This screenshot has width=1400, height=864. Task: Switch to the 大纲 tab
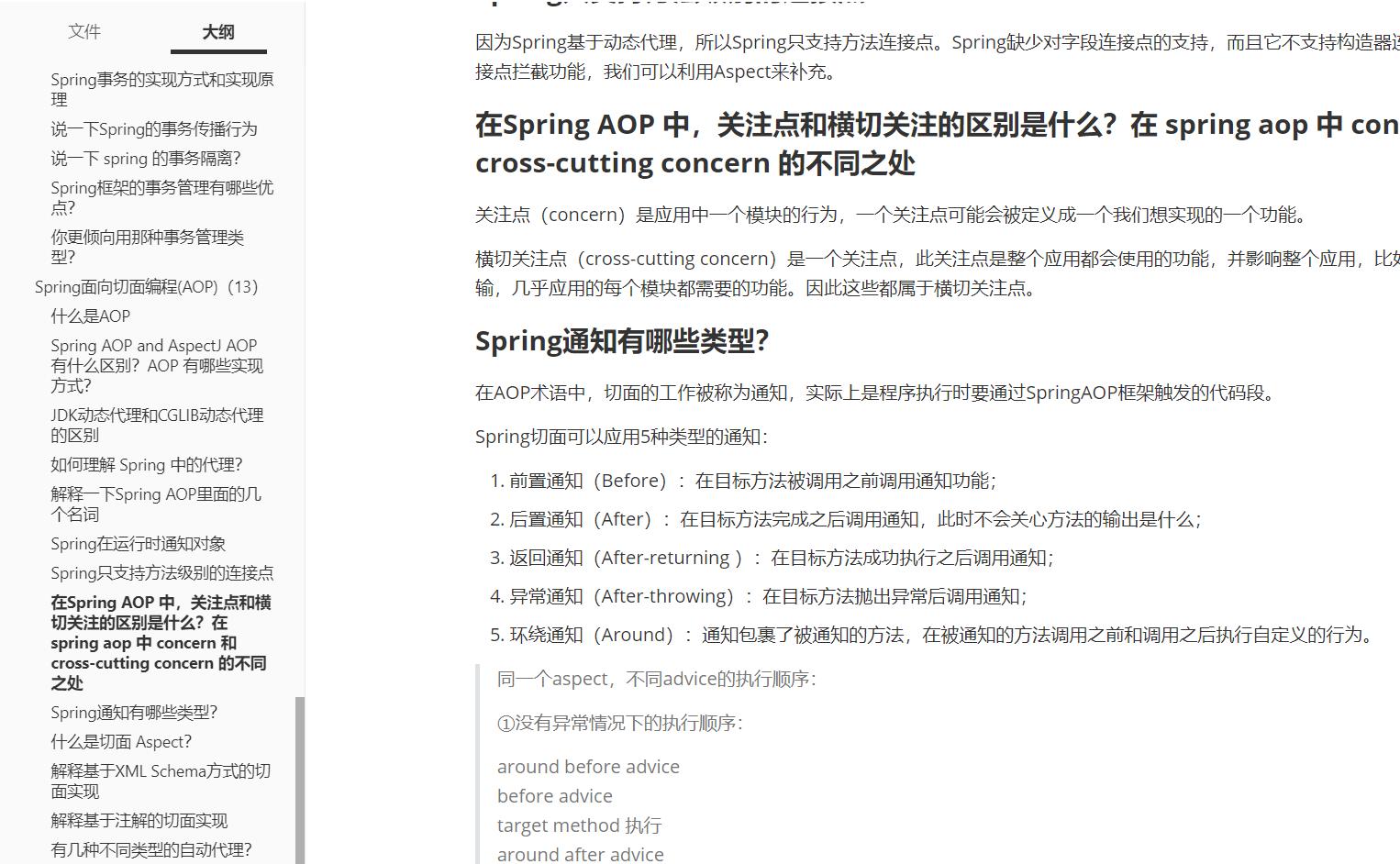pos(217,31)
